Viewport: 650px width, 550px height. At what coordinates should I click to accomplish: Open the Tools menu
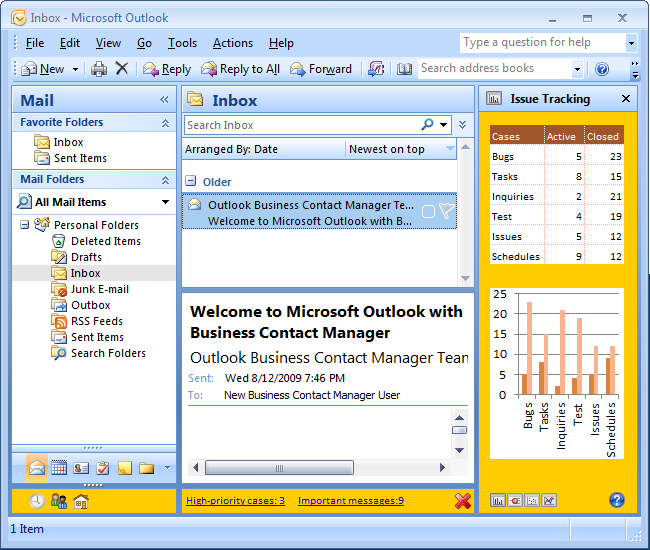(182, 43)
